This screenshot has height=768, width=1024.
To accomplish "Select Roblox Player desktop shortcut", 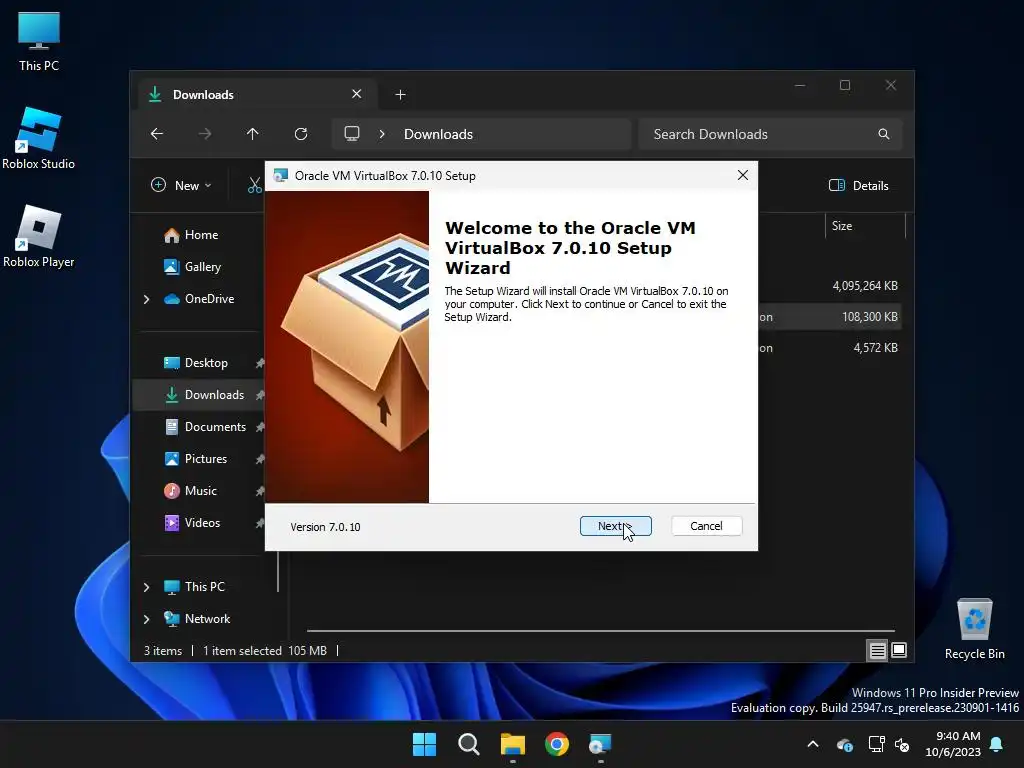I will [x=39, y=237].
